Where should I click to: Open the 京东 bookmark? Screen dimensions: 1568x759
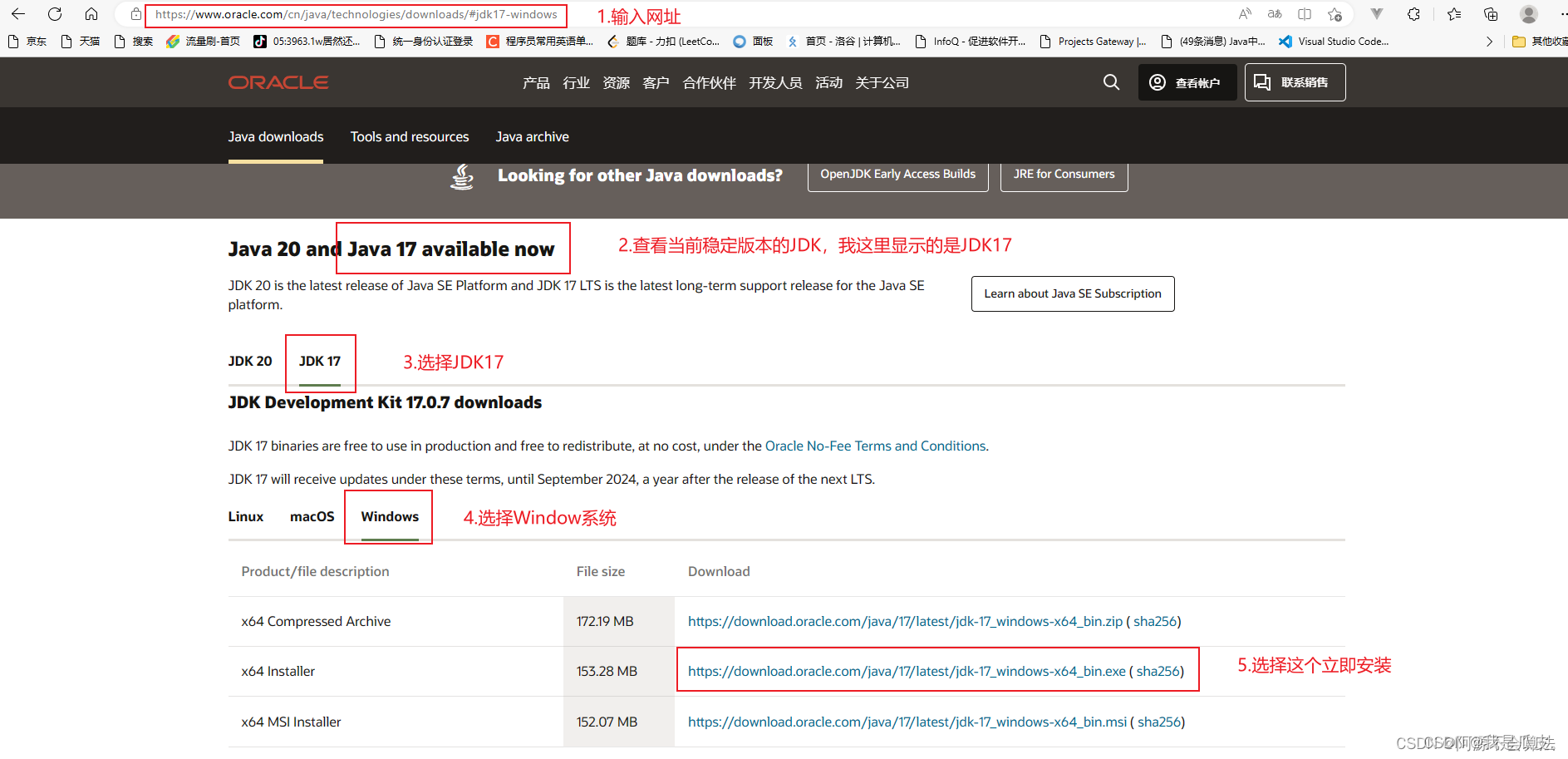(27, 42)
